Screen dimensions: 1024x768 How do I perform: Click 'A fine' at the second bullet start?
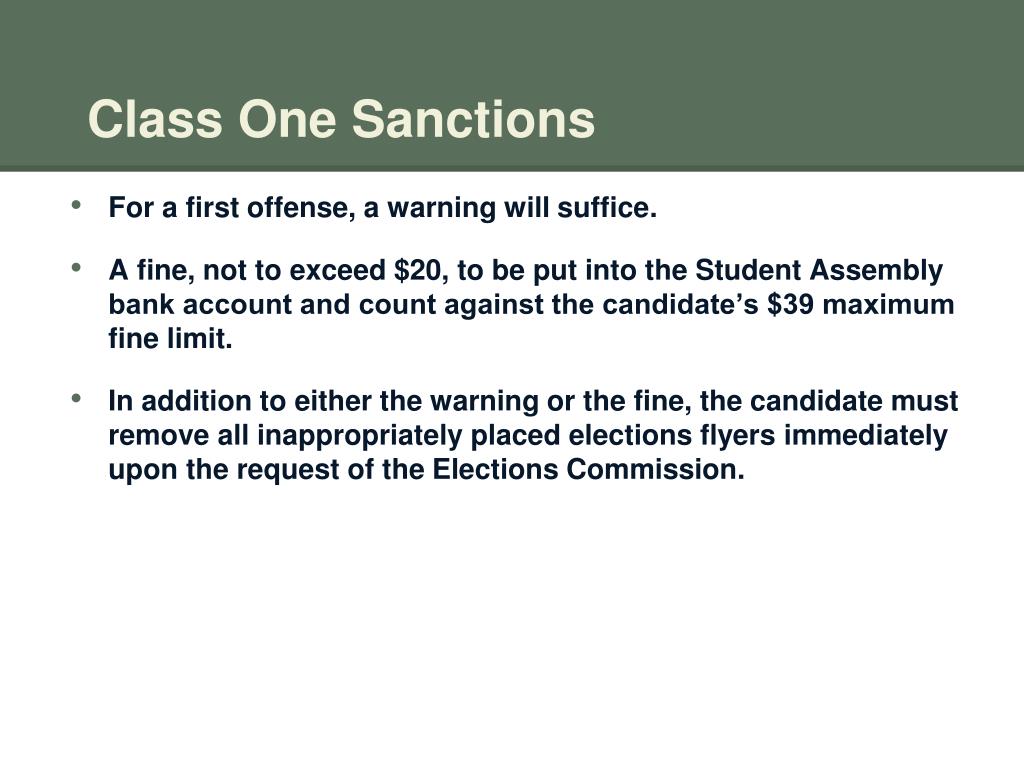click(x=152, y=271)
